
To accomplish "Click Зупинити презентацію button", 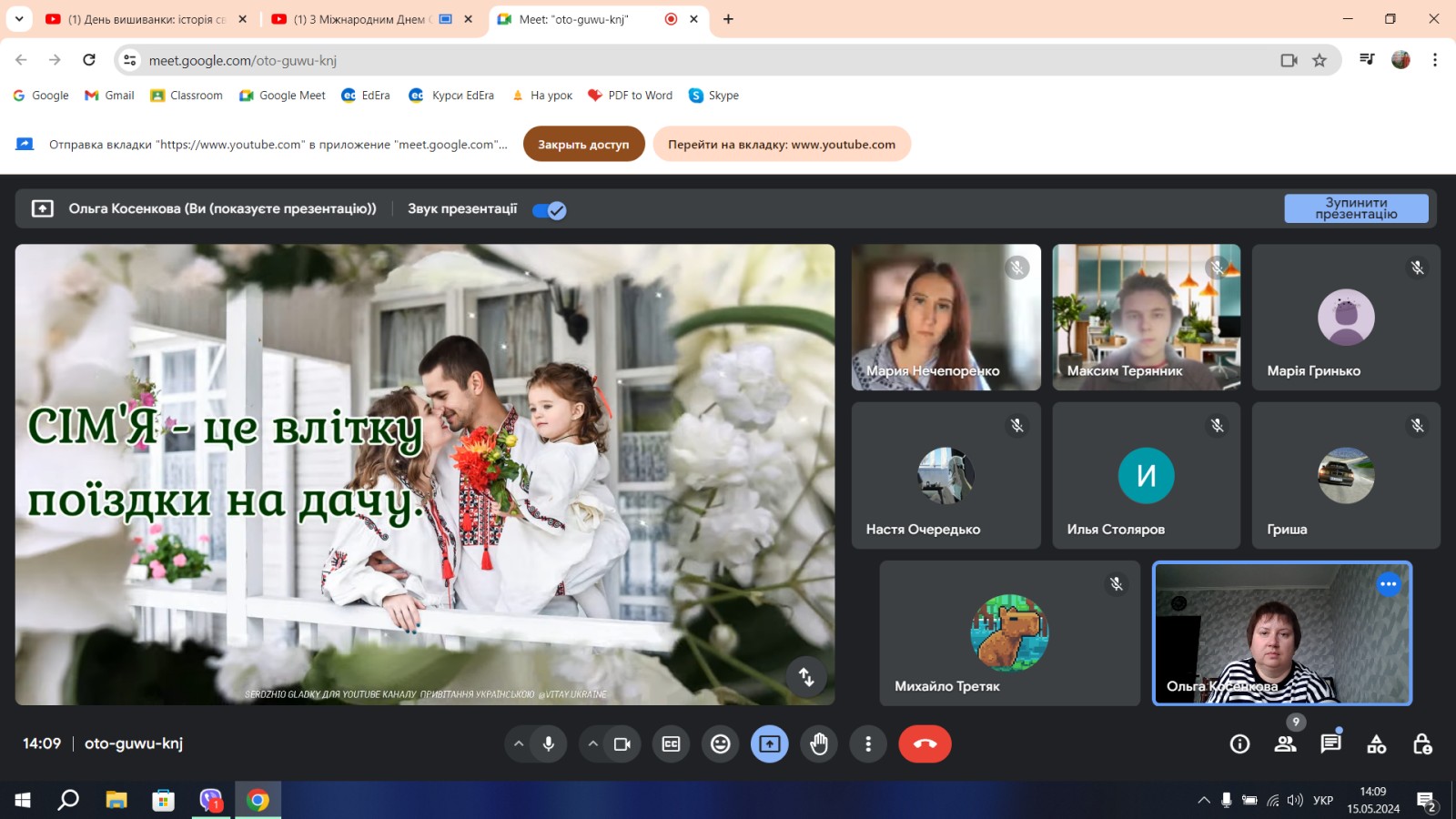I will pos(1356,208).
